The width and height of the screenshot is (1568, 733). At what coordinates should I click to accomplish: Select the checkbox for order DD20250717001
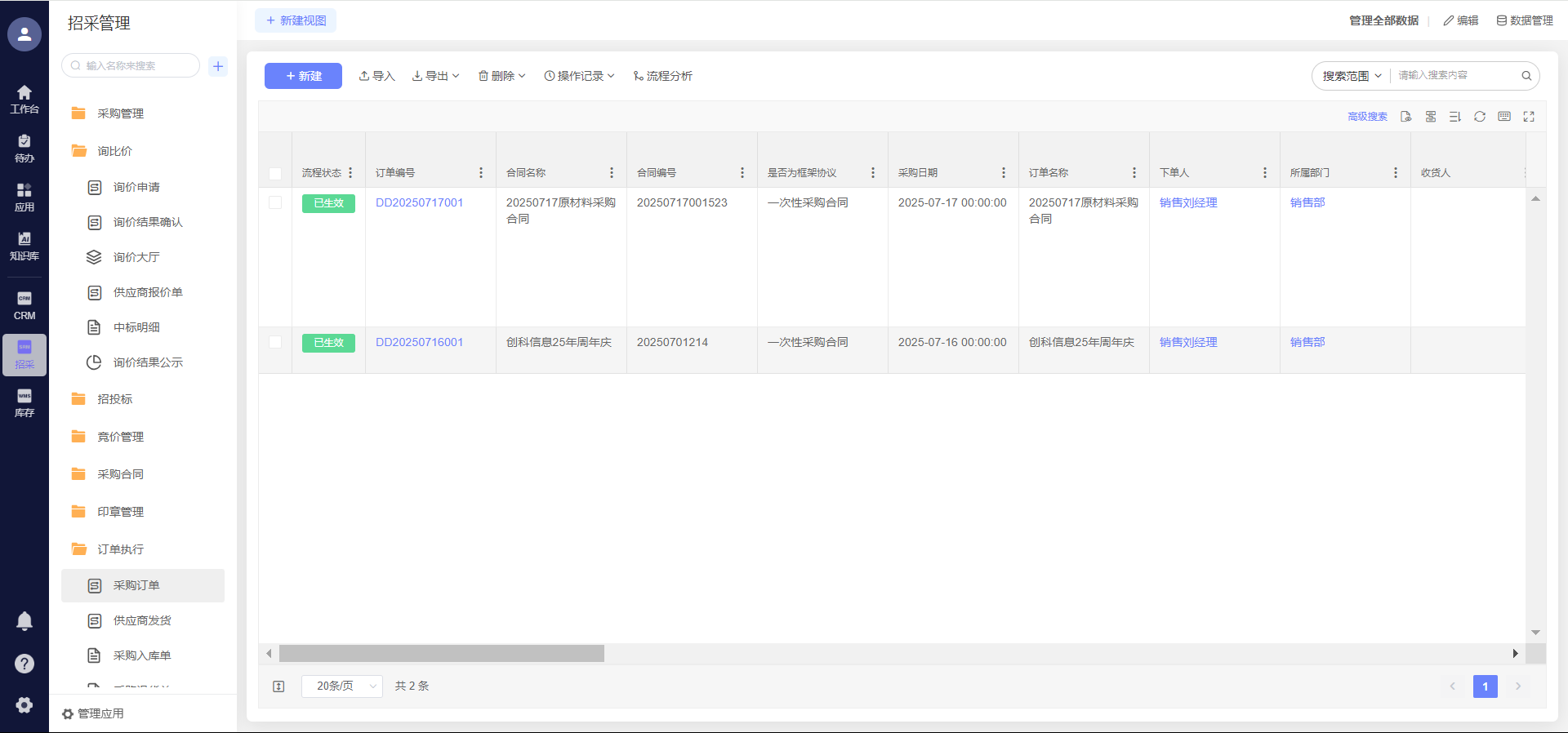275,202
